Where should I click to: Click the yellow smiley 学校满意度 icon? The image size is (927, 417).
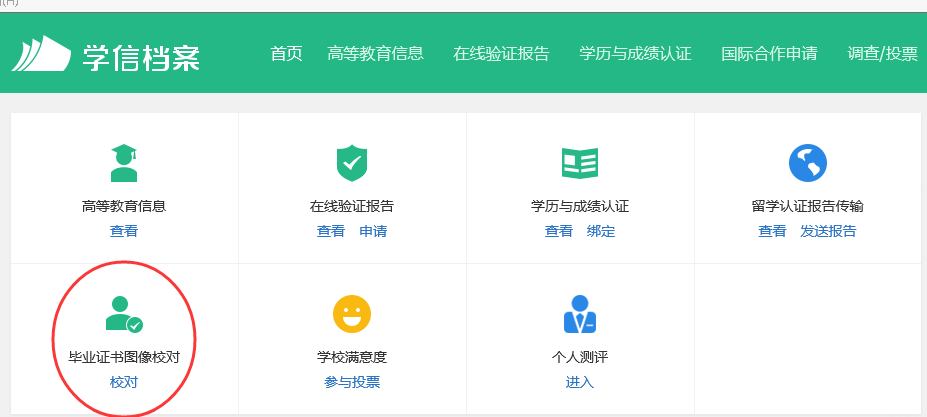(352, 314)
